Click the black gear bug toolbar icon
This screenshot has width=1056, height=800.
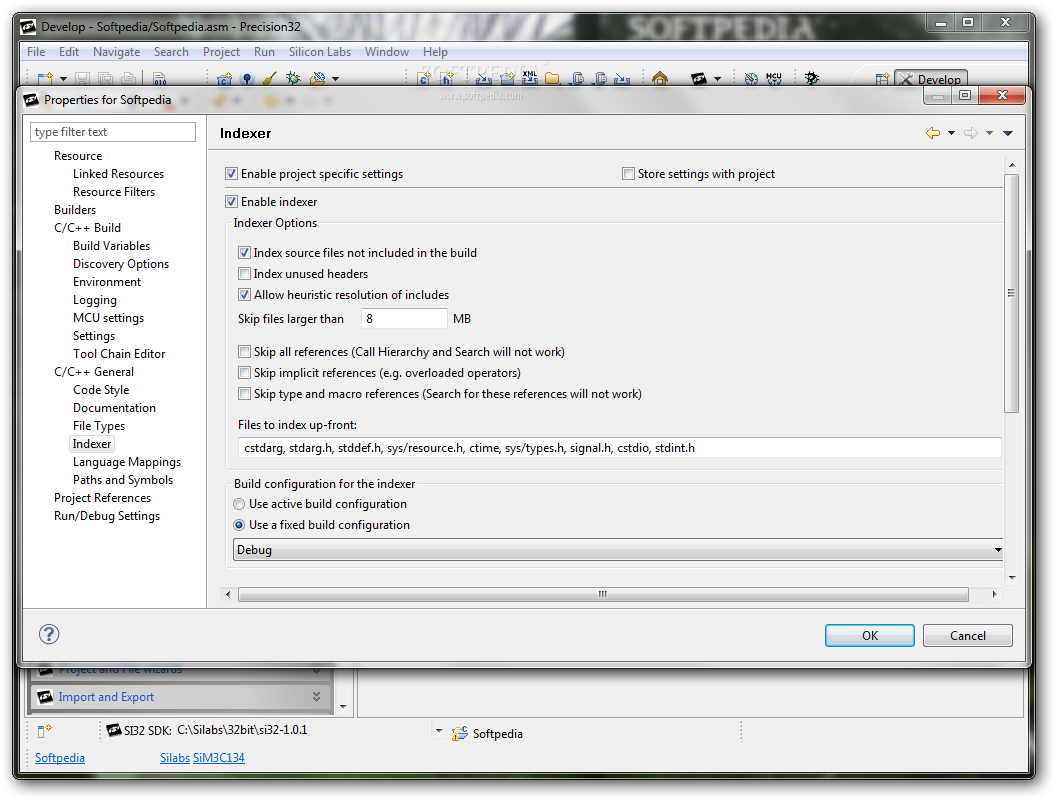[x=812, y=79]
